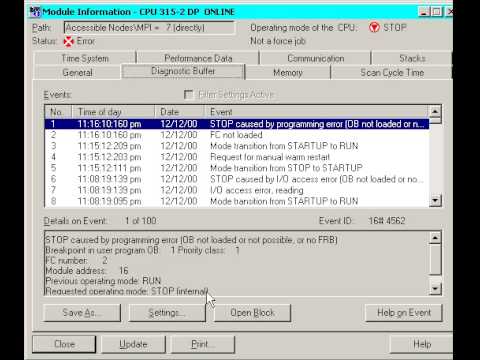480x360 pixels.
Task: Select event 6 STOP caused by I/O access error
Action: 237,179
